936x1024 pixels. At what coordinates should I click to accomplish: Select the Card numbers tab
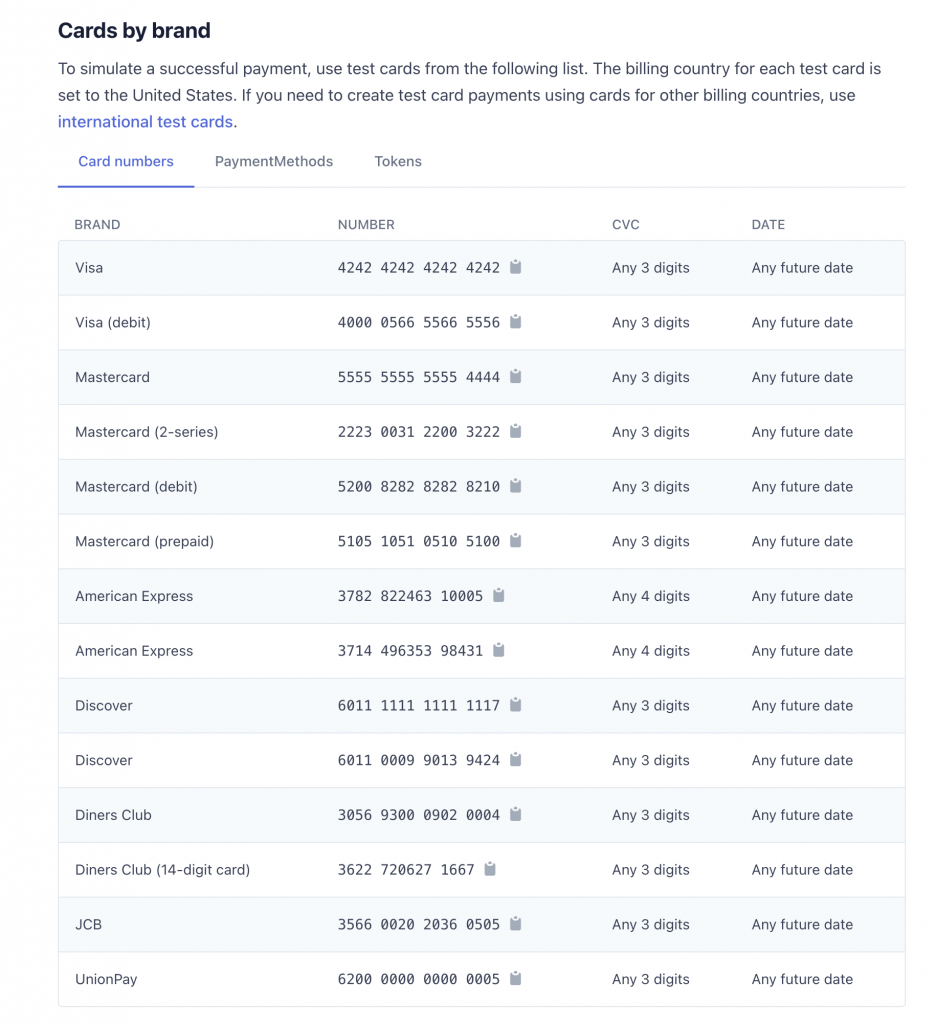[x=126, y=161]
